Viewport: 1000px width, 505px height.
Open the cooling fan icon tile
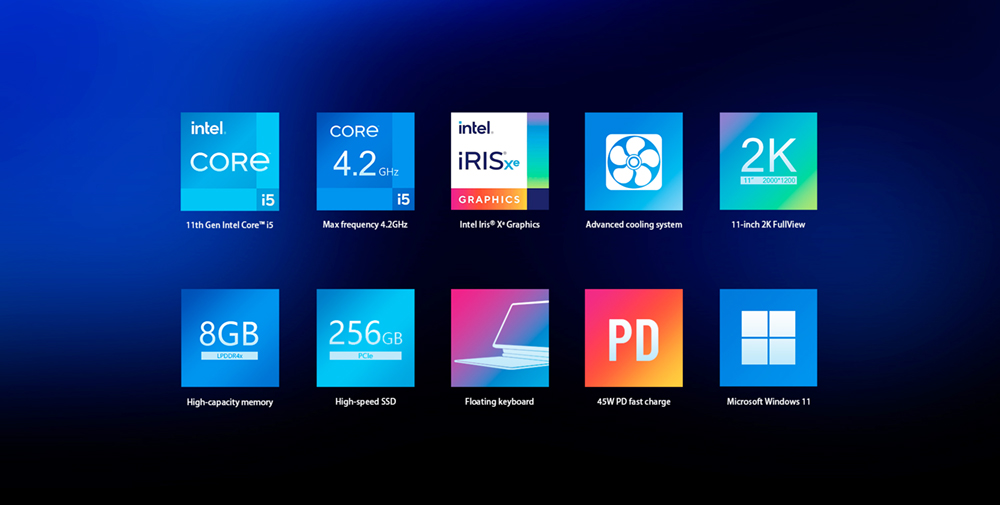[x=634, y=161]
